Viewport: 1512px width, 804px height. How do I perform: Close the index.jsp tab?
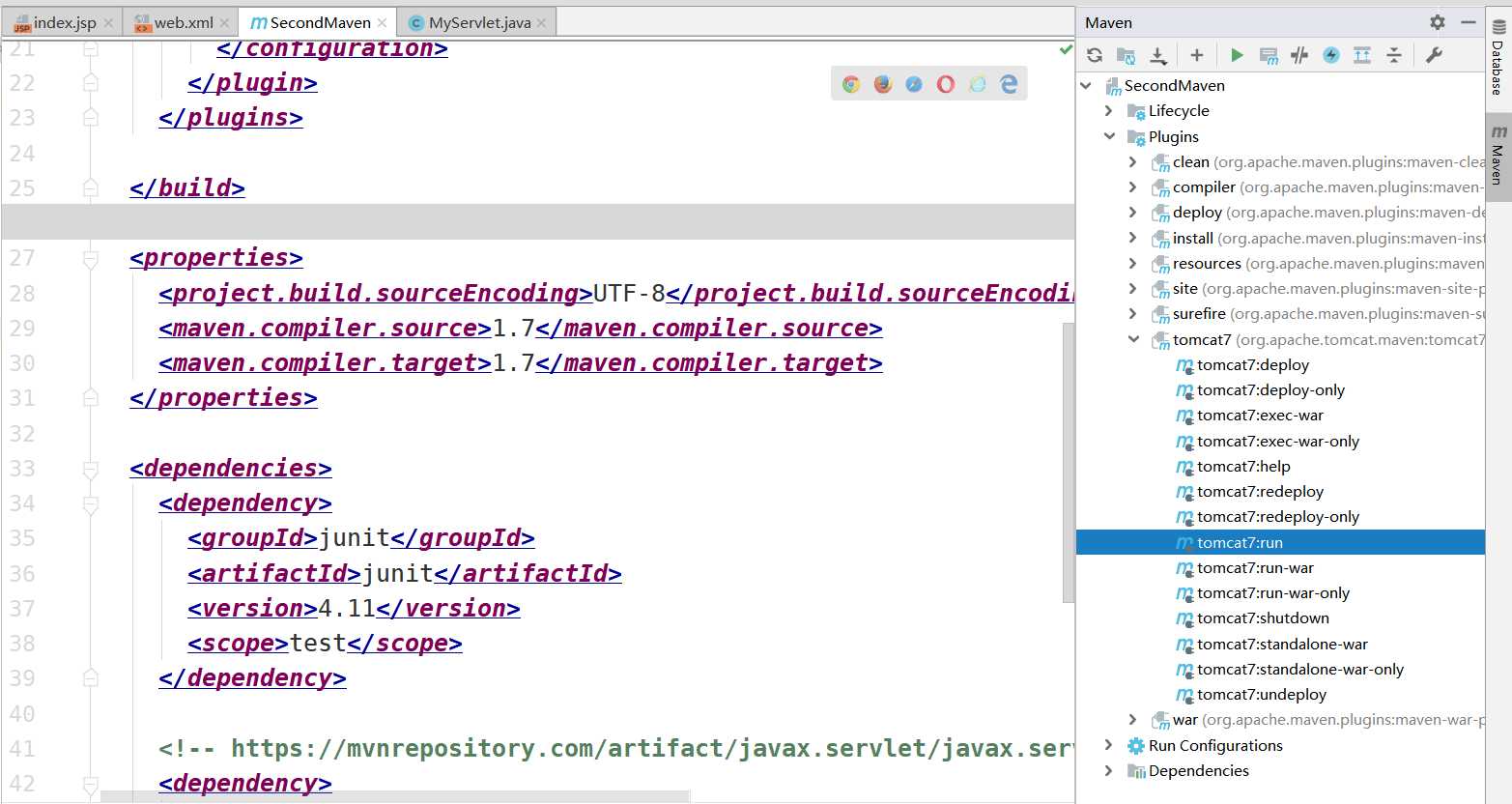108,23
